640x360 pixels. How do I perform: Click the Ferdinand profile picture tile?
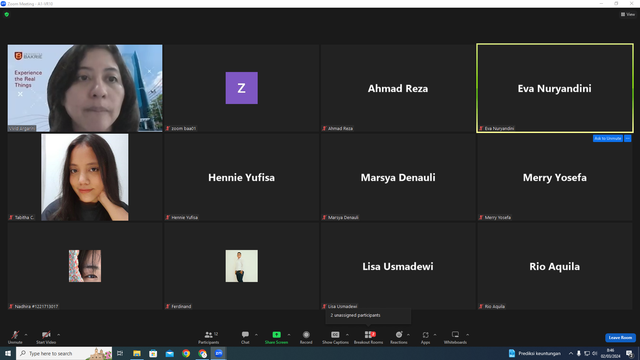(242, 266)
